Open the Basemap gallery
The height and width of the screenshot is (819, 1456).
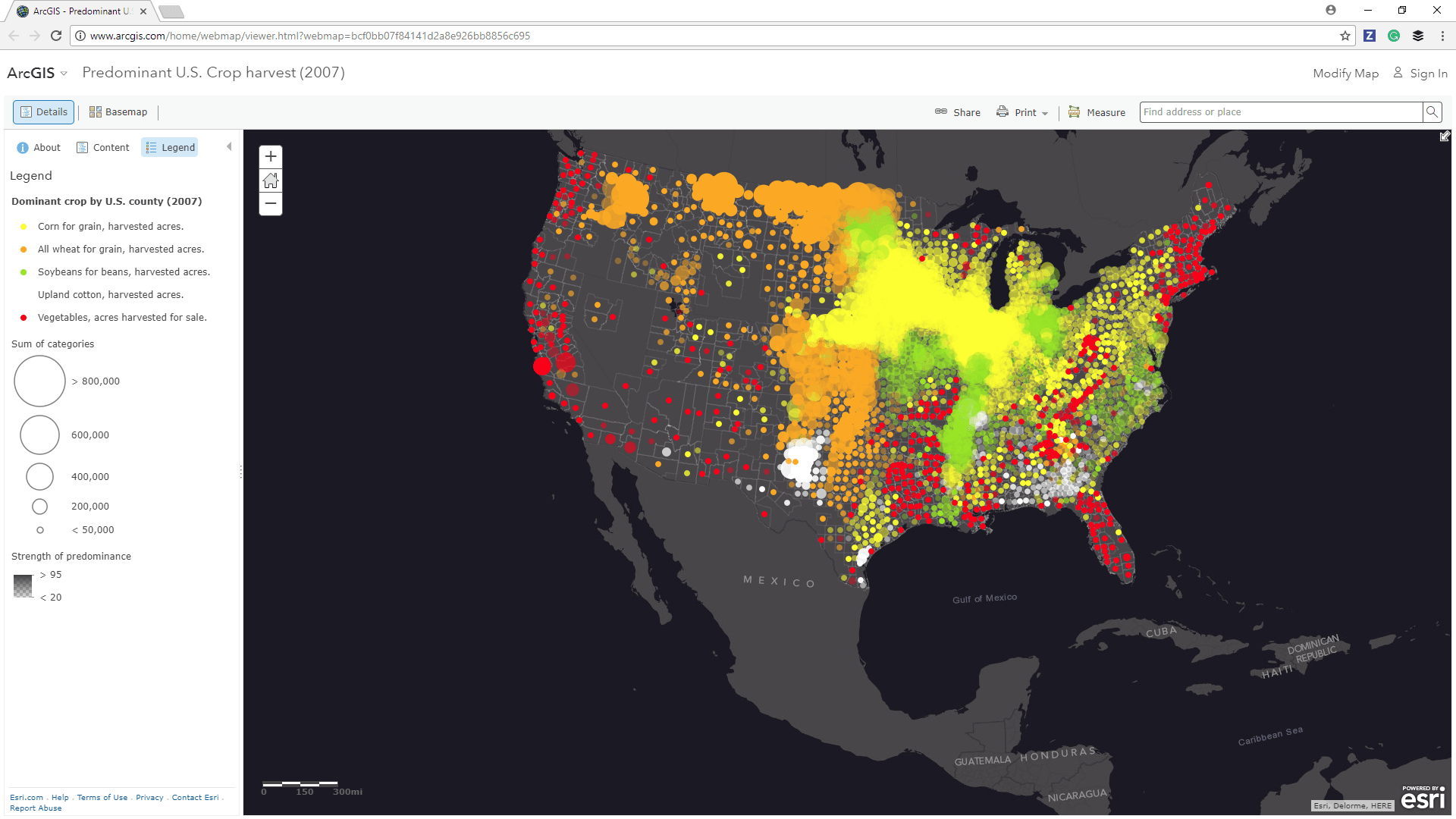pos(118,112)
